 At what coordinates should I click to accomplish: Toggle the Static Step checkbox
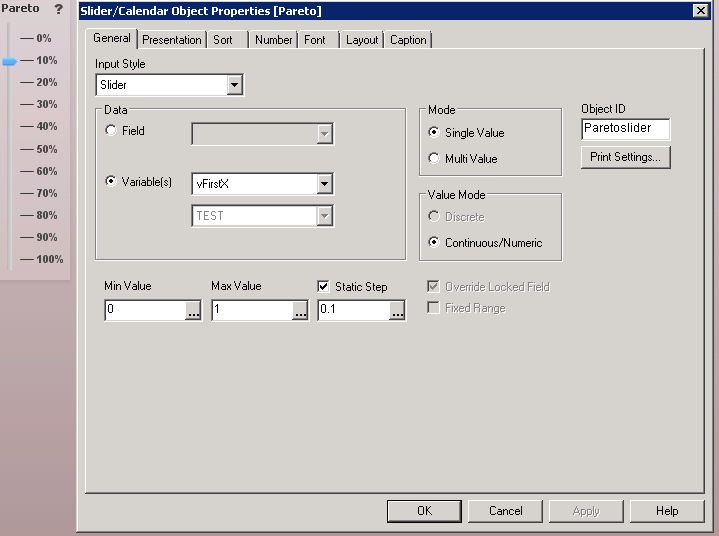(323, 287)
